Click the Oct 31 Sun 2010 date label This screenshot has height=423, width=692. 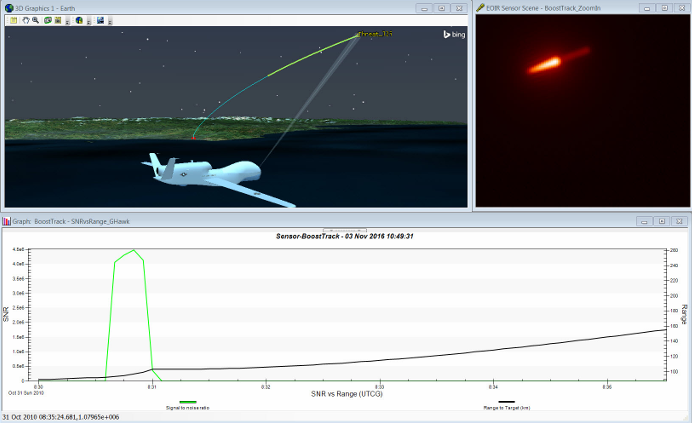point(26,393)
